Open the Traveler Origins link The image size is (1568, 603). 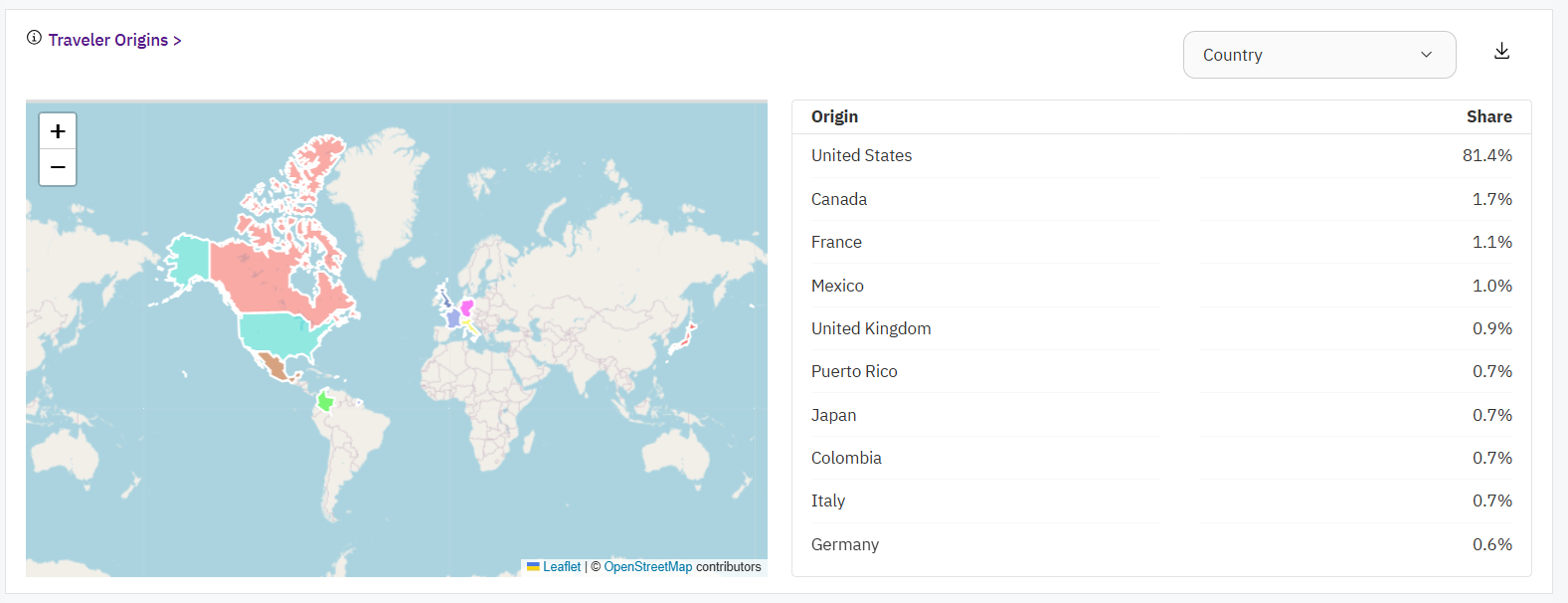pos(114,40)
